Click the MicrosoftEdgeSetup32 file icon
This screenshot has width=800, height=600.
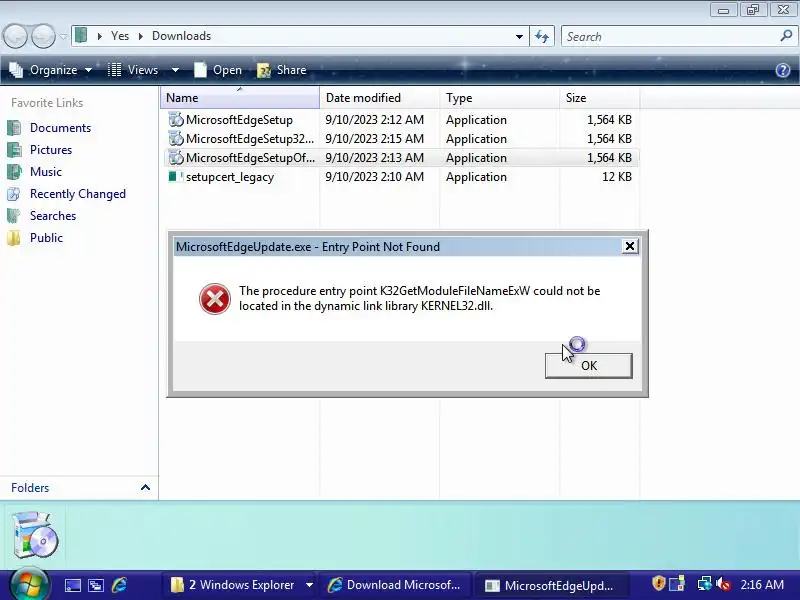pos(176,139)
